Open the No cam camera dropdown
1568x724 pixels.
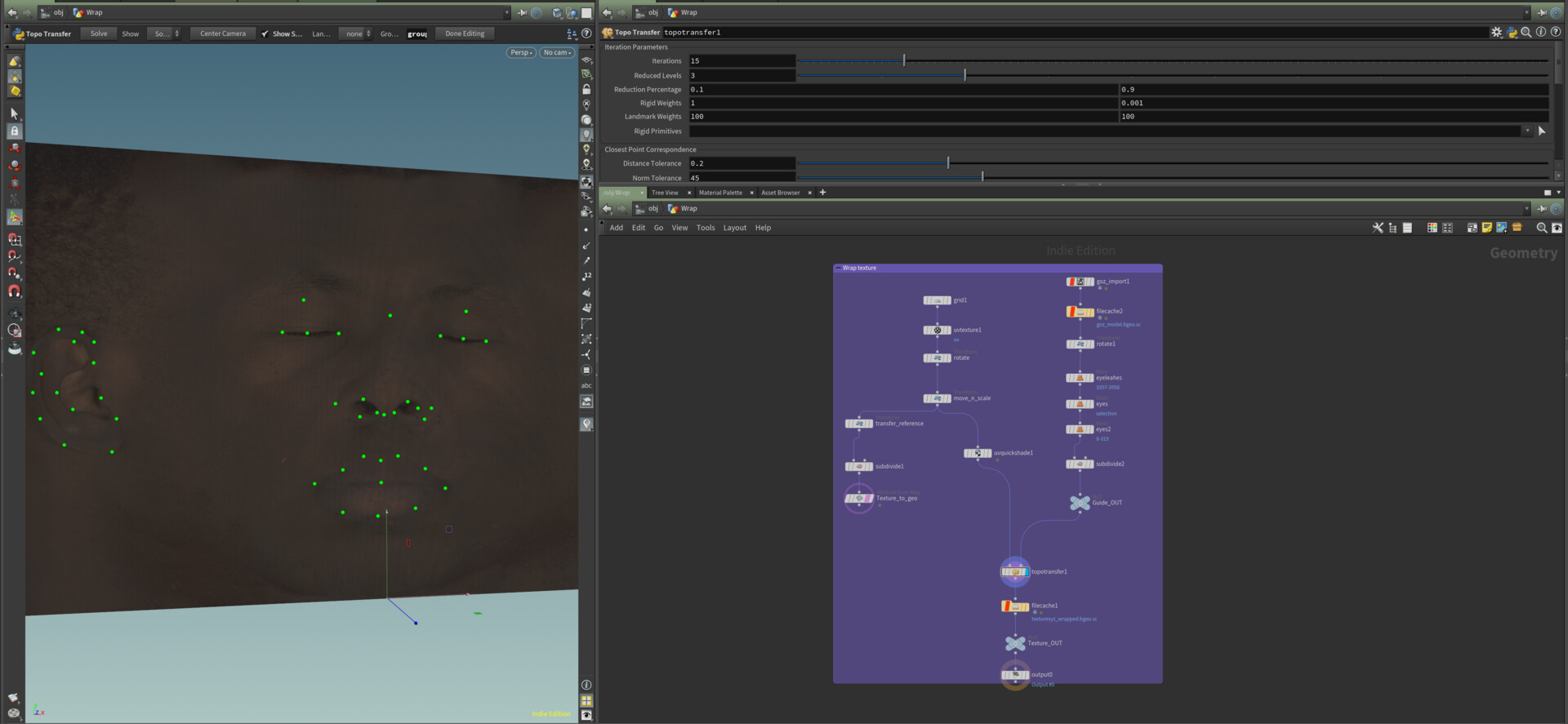tap(557, 52)
